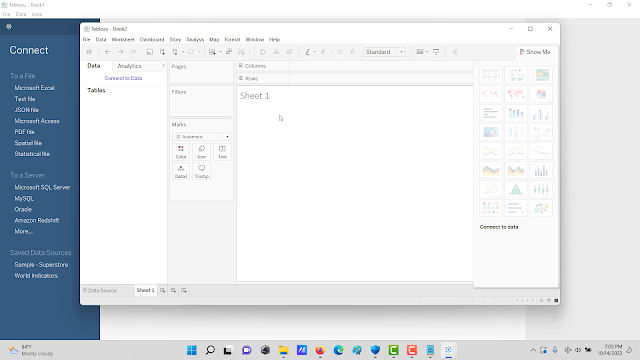
Task: Select the histogram chart in Show Me
Action: click(x=516, y=189)
